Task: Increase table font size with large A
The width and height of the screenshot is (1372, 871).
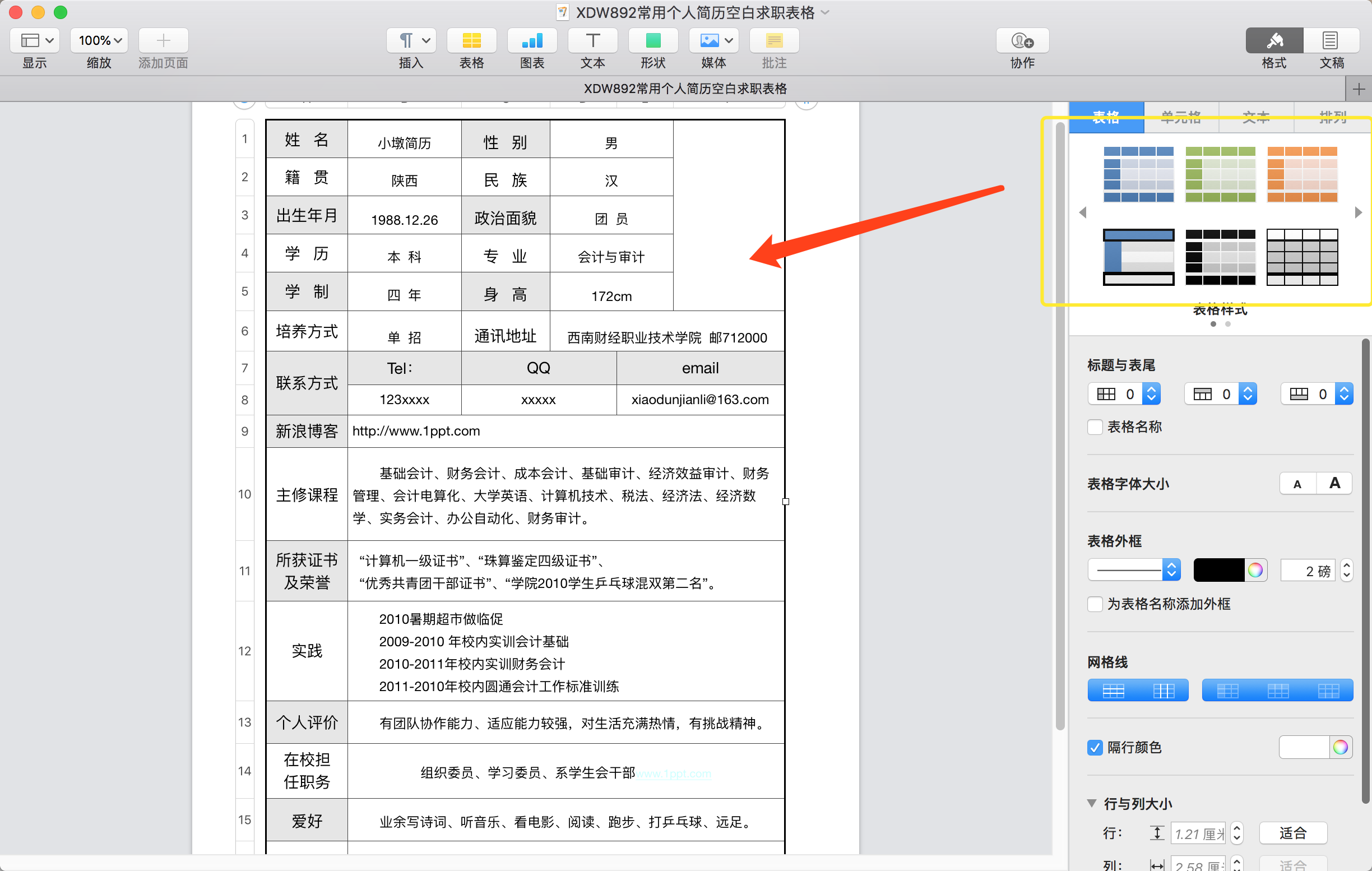Action: tap(1334, 484)
